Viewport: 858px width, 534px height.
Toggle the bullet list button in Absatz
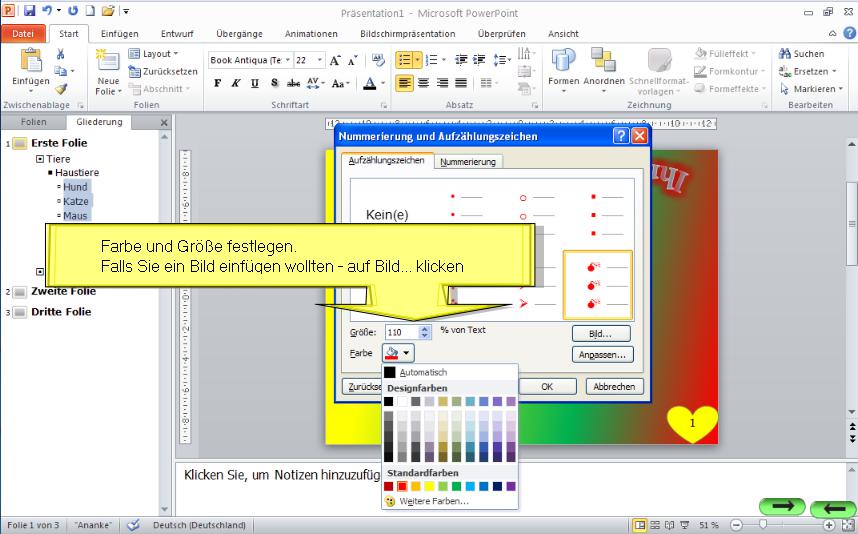pos(404,60)
